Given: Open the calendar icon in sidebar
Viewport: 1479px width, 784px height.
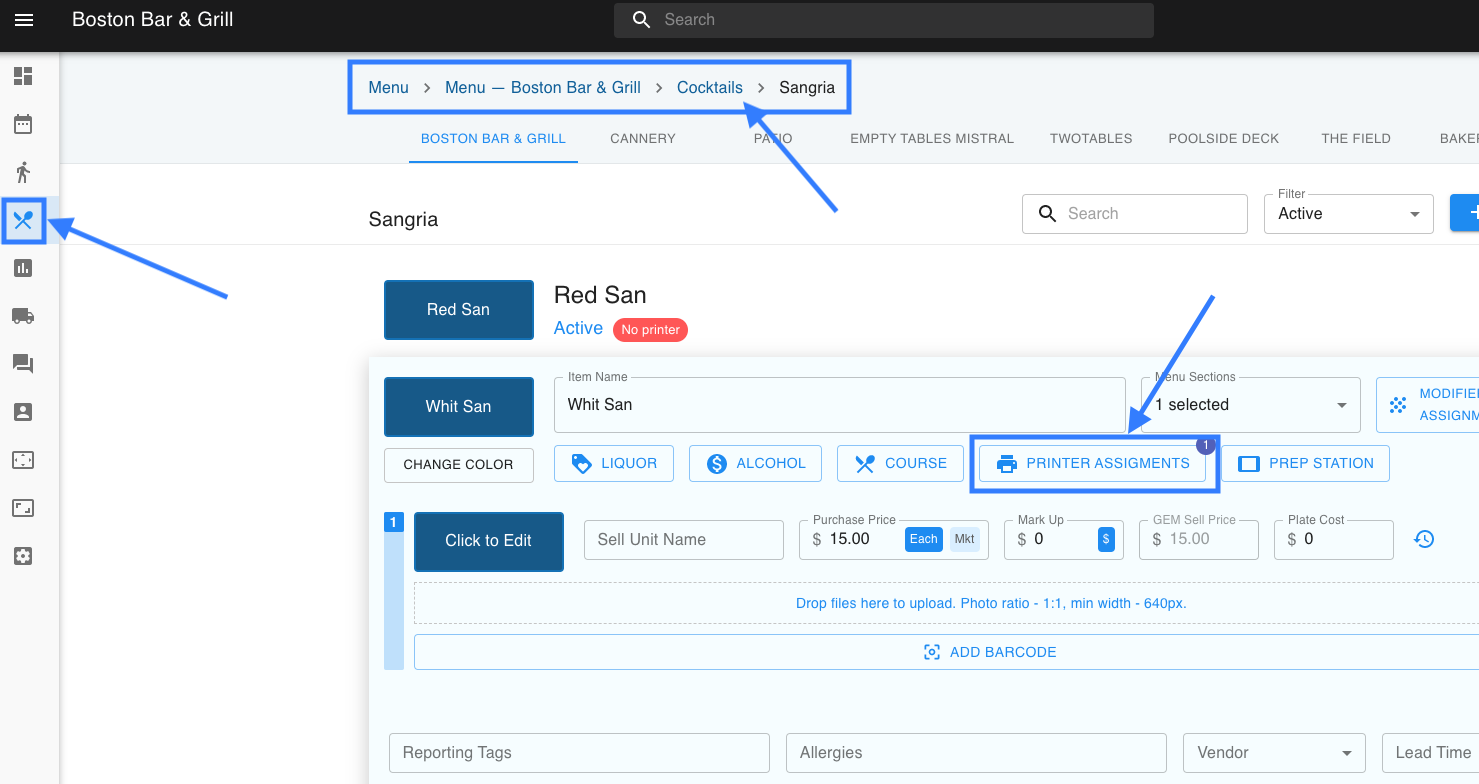Looking at the screenshot, I should click(23, 124).
